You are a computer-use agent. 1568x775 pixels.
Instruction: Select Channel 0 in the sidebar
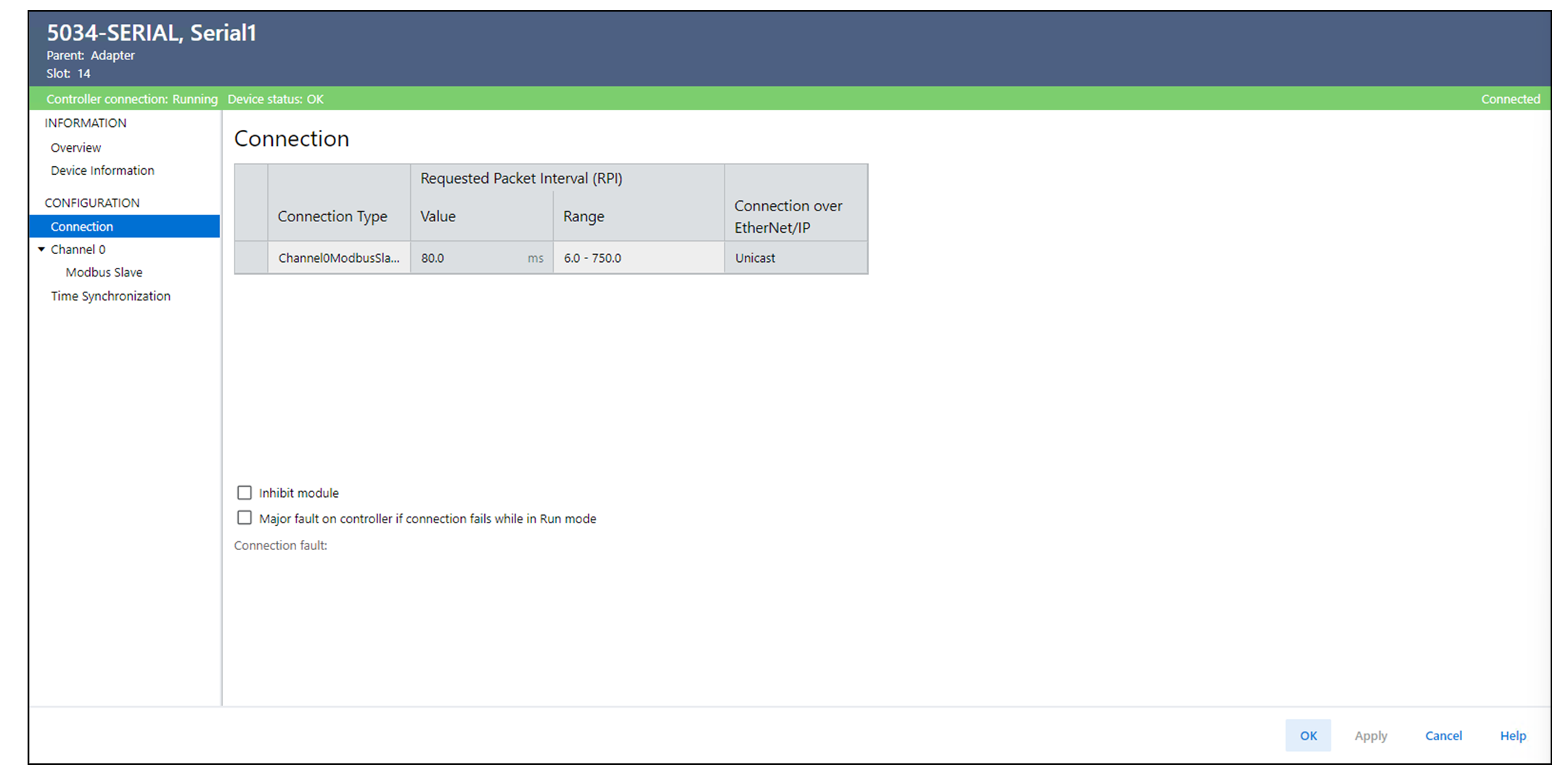pyautogui.click(x=78, y=250)
